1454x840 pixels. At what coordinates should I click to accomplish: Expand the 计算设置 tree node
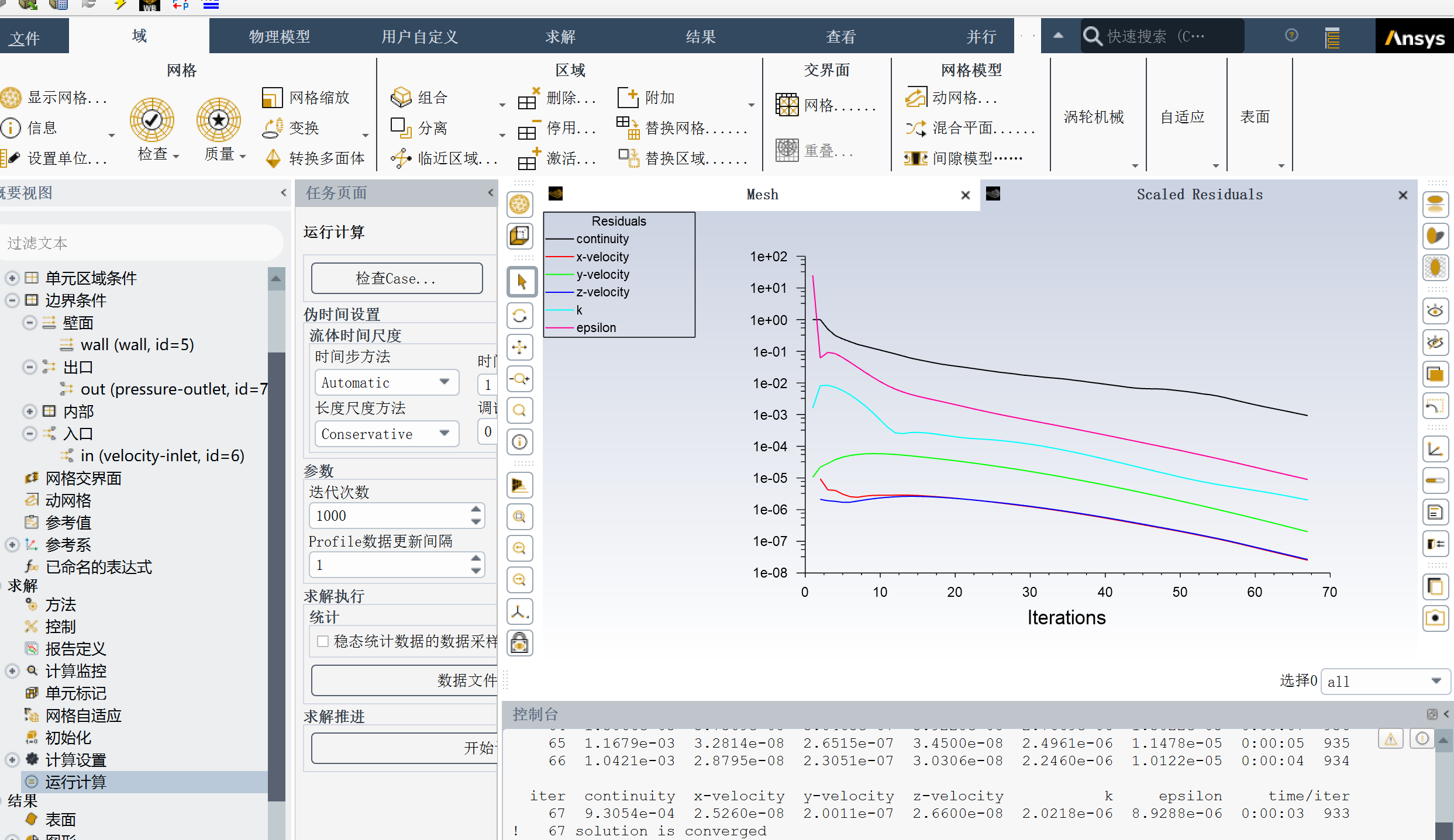click(x=12, y=760)
